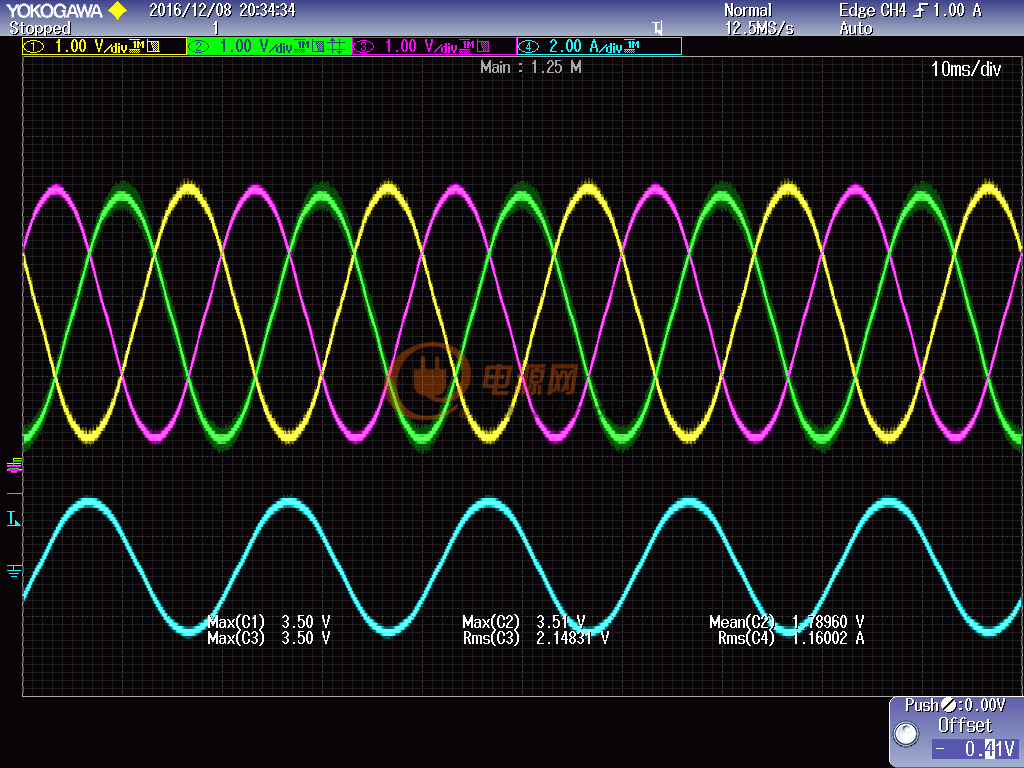This screenshot has height=768, width=1024.
Task: Click the Mean(C2) 1.78960 V measurement
Action: 787,621
